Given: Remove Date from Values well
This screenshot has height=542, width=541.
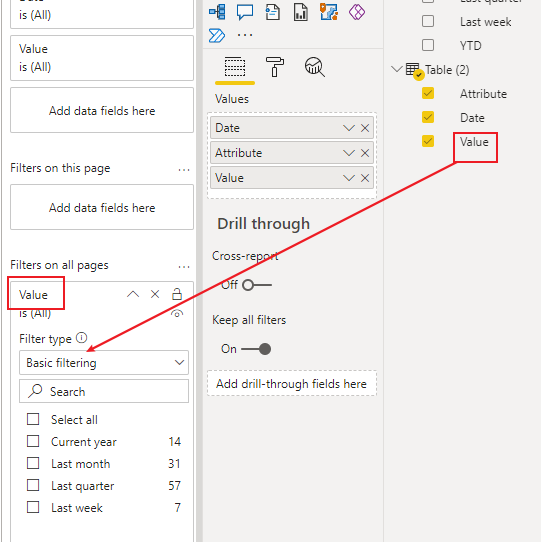Looking at the screenshot, I should (365, 128).
